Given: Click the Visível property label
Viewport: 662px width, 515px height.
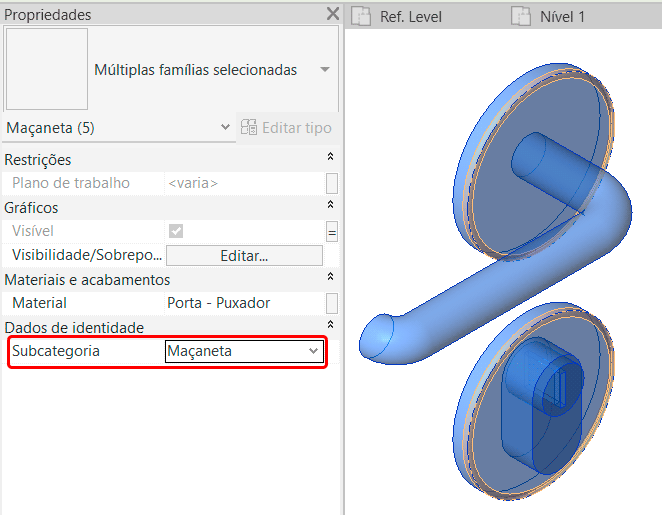Looking at the screenshot, I should coord(33,231).
